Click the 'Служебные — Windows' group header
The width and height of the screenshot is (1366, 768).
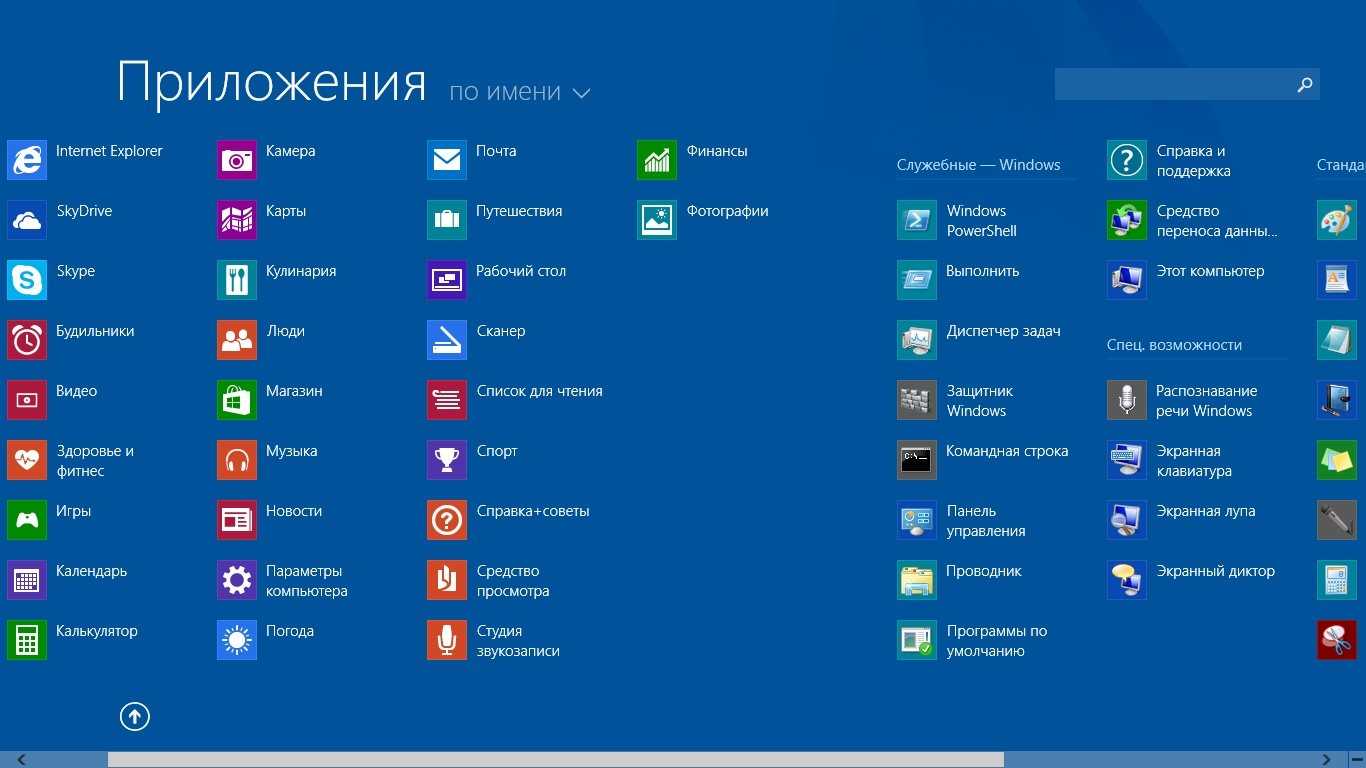coord(978,165)
